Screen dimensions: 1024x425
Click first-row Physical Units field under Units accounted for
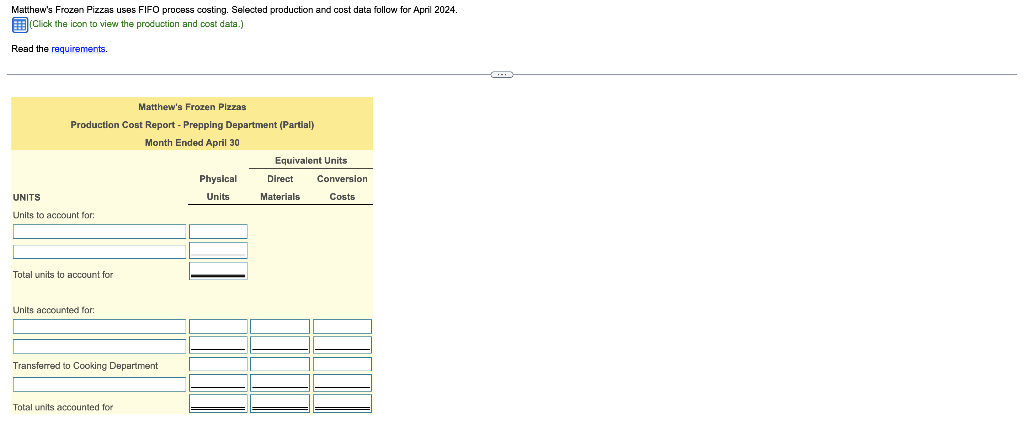(218, 326)
